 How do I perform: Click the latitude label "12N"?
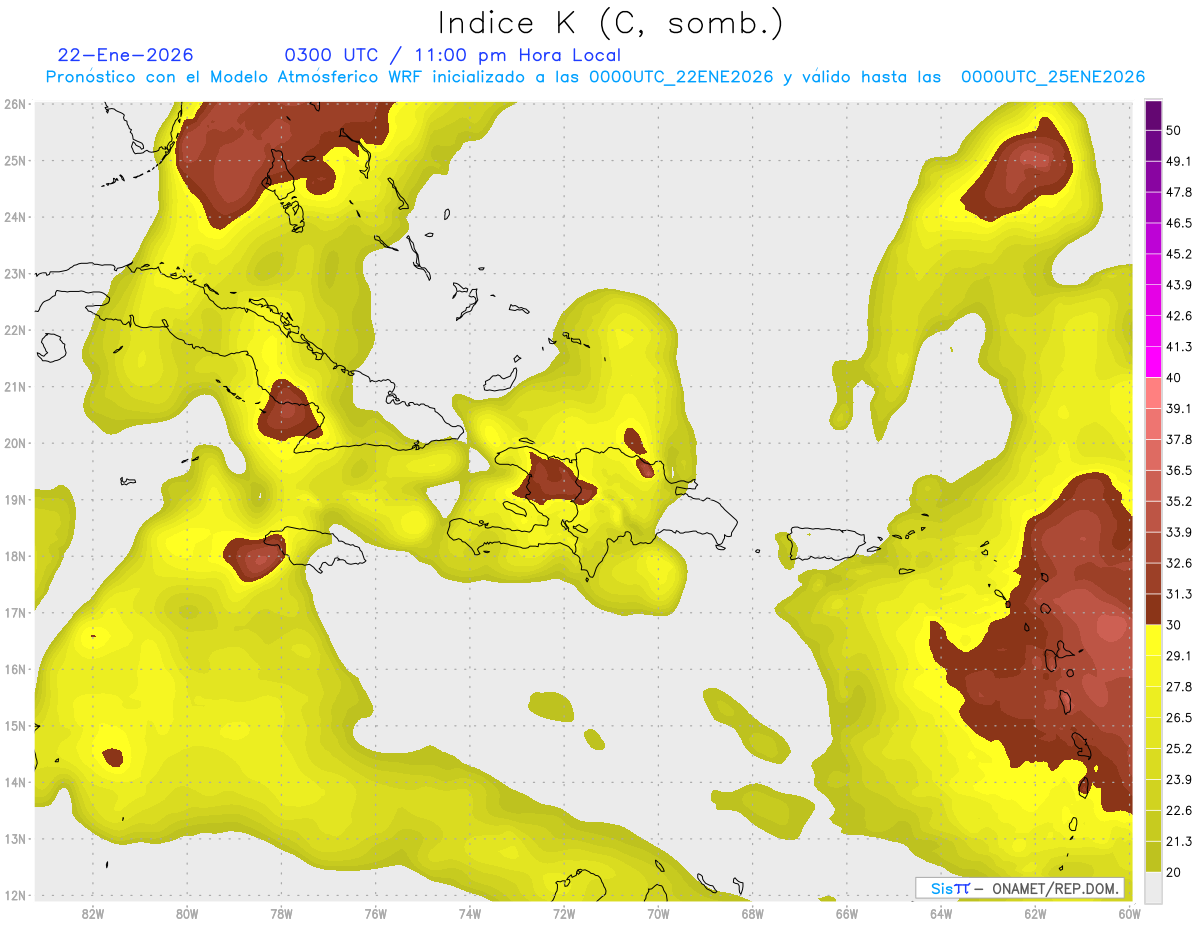point(15,895)
